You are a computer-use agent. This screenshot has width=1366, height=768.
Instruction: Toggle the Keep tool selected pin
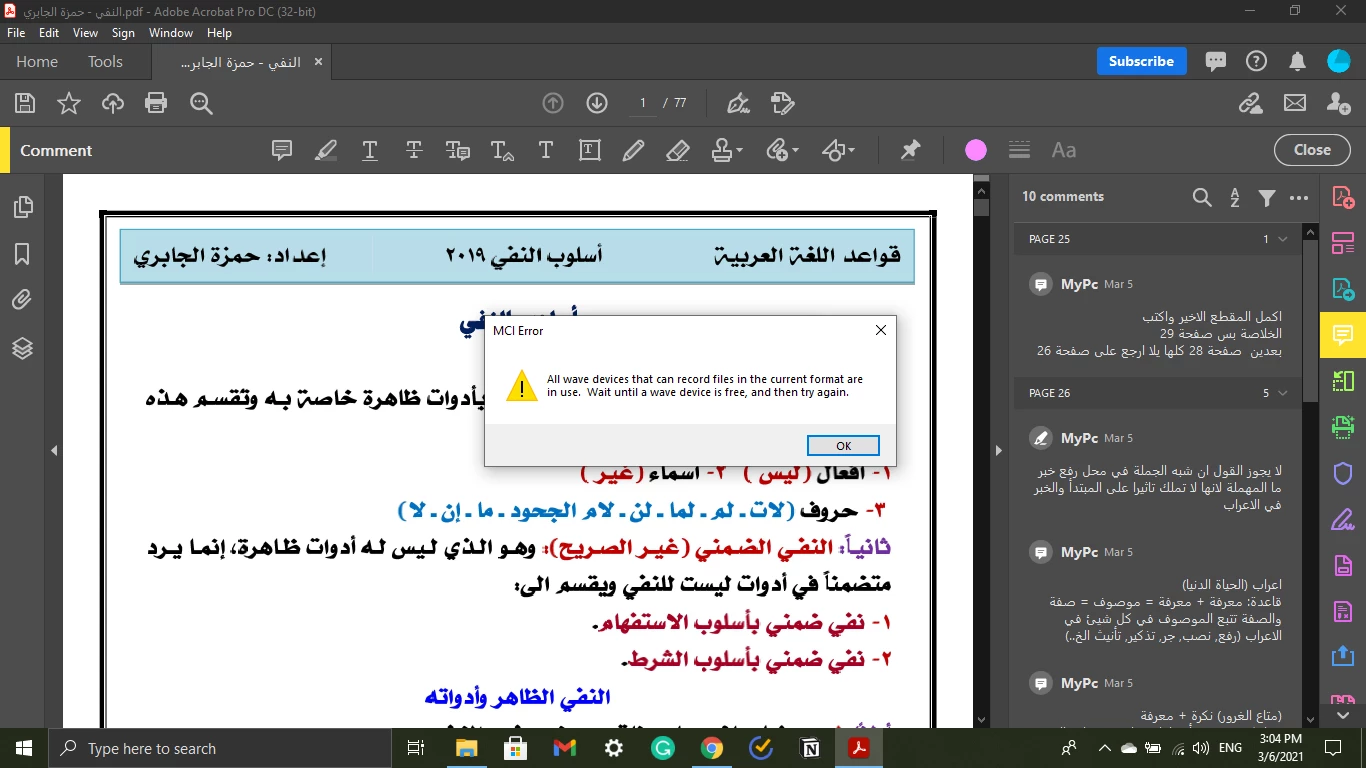910,150
